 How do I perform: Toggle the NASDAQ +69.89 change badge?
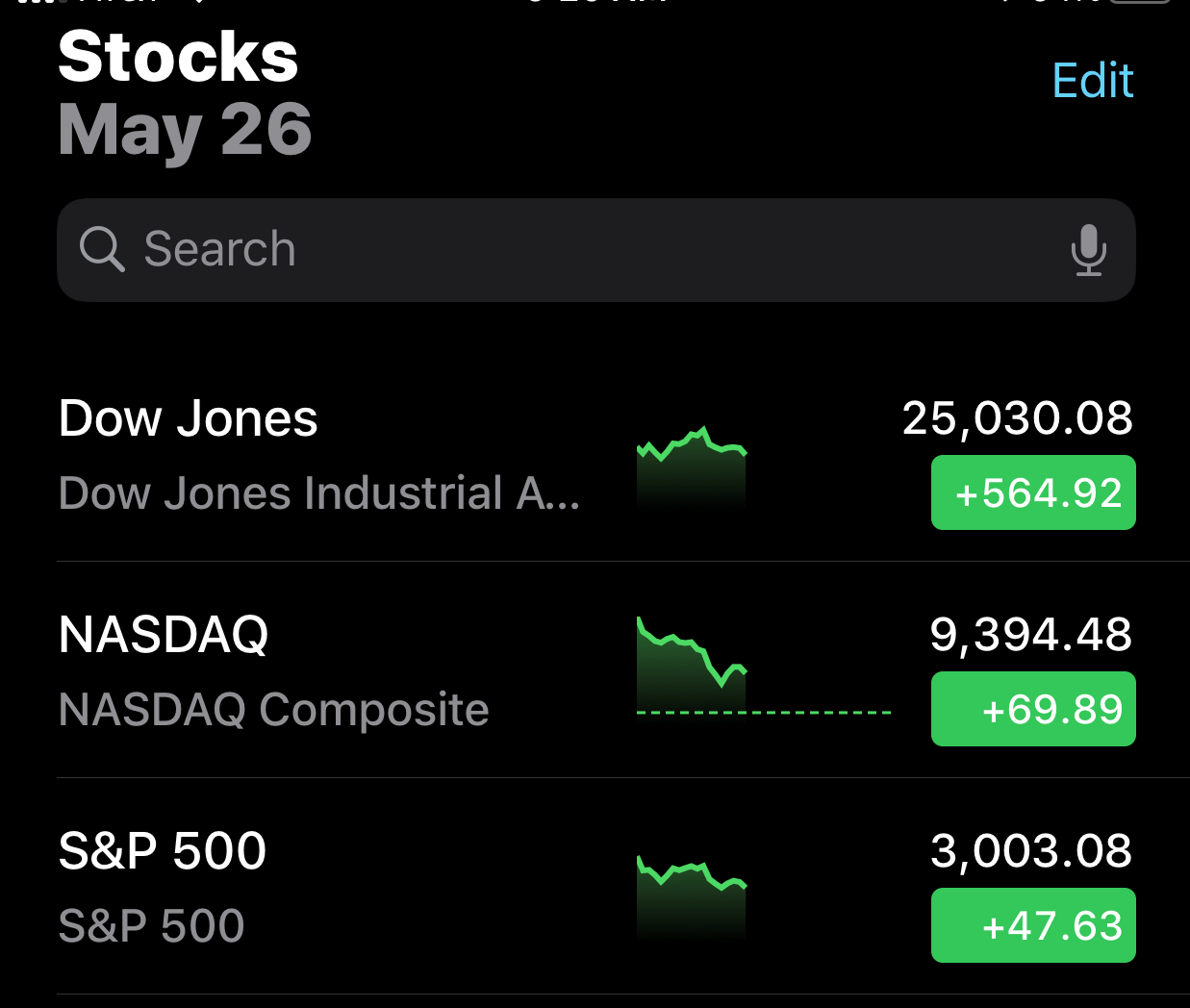tap(1033, 710)
